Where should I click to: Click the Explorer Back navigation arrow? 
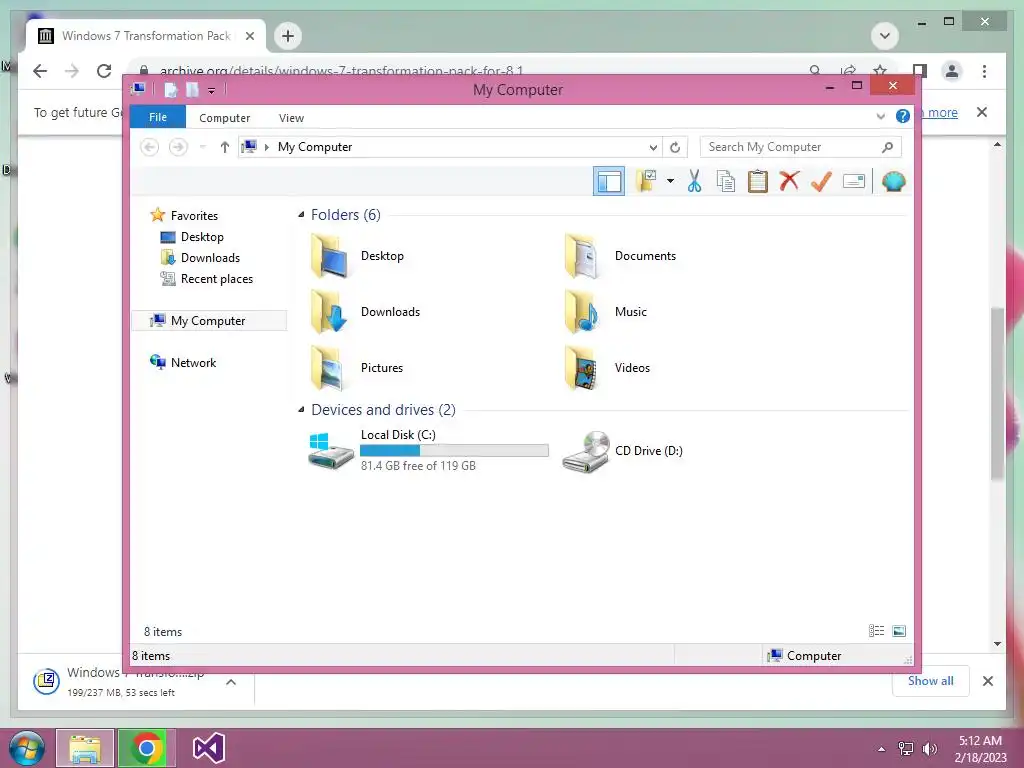tap(150, 147)
